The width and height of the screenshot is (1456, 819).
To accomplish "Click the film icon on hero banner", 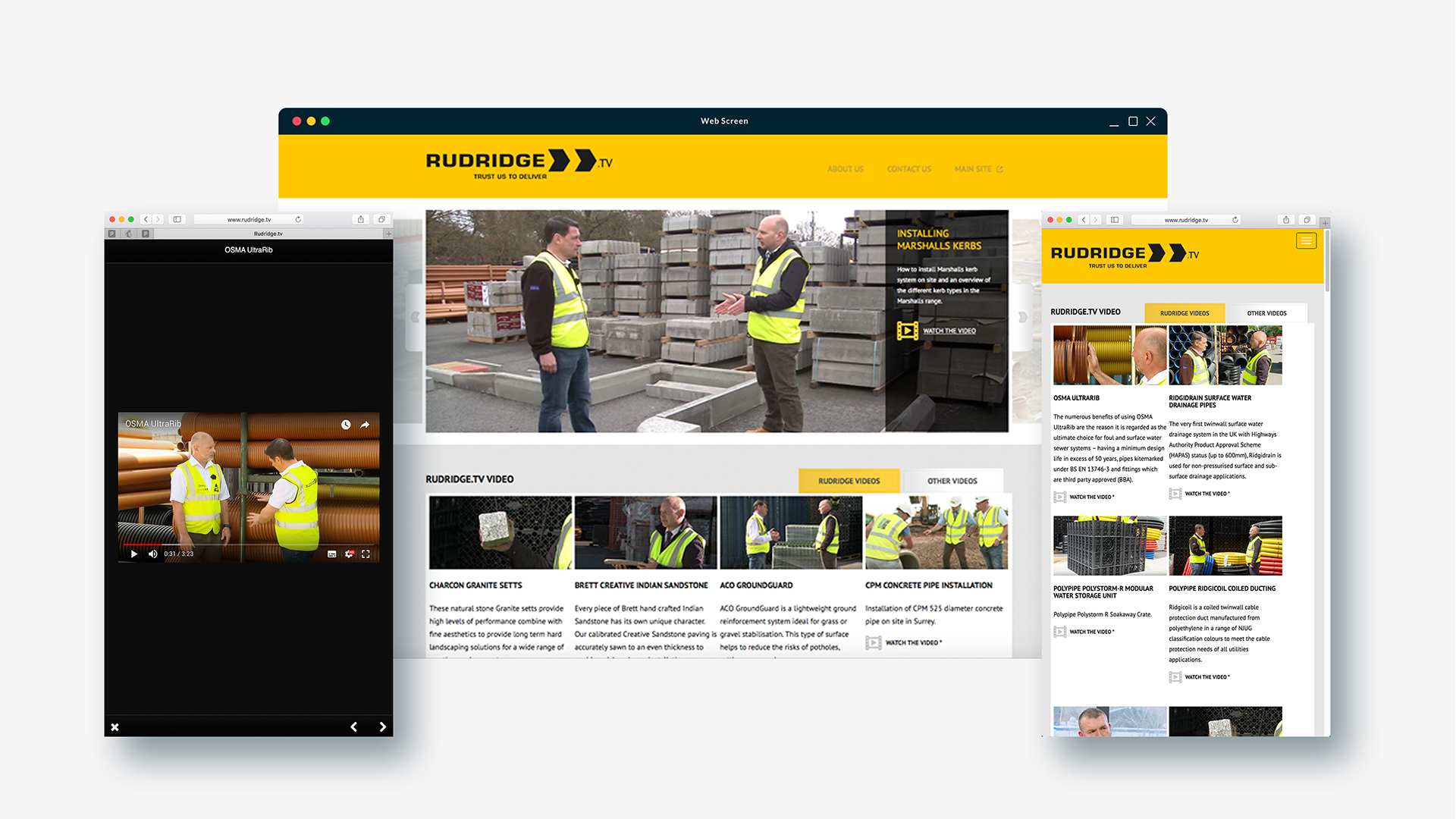I will pyautogui.click(x=908, y=331).
